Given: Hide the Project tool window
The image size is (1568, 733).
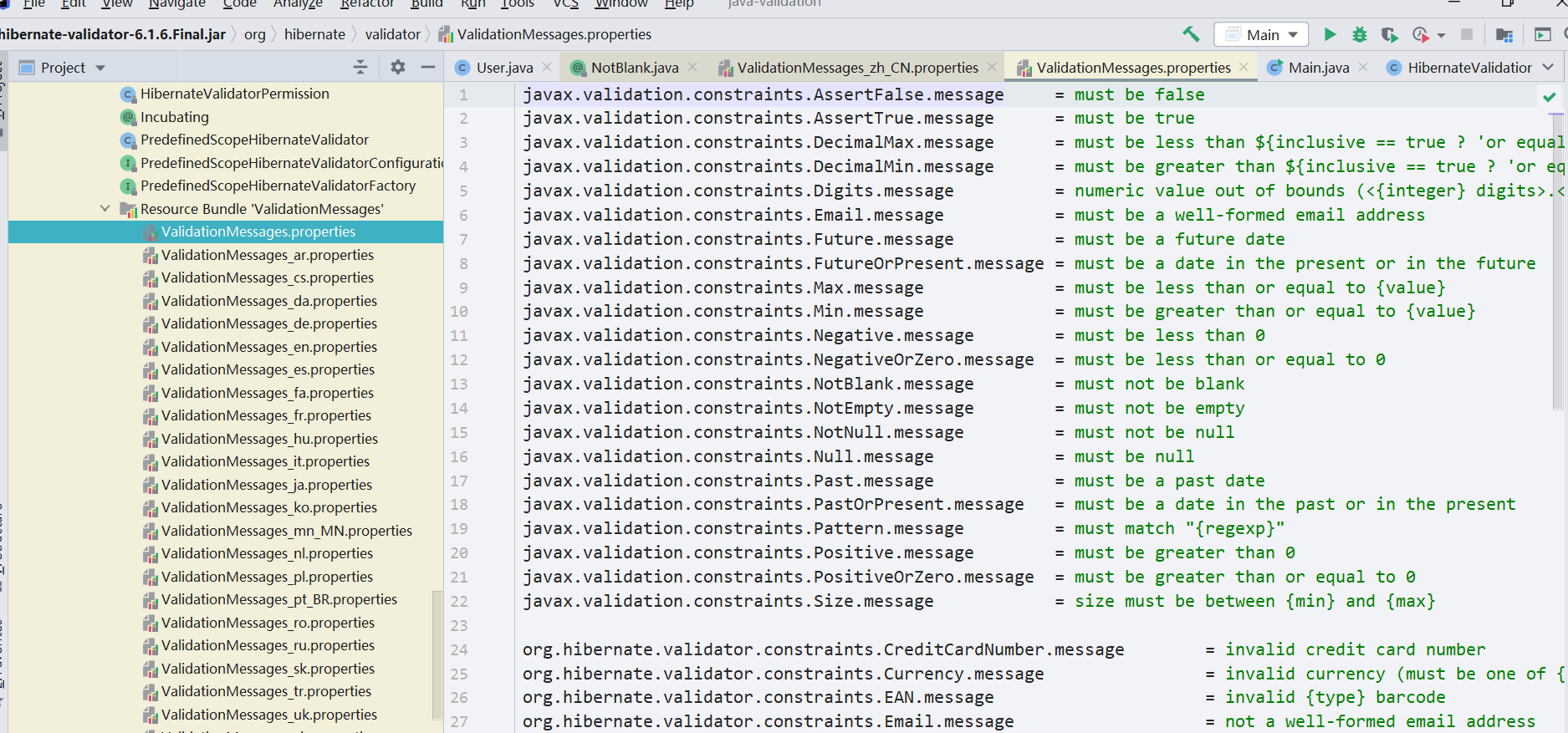Looking at the screenshot, I should 428,67.
